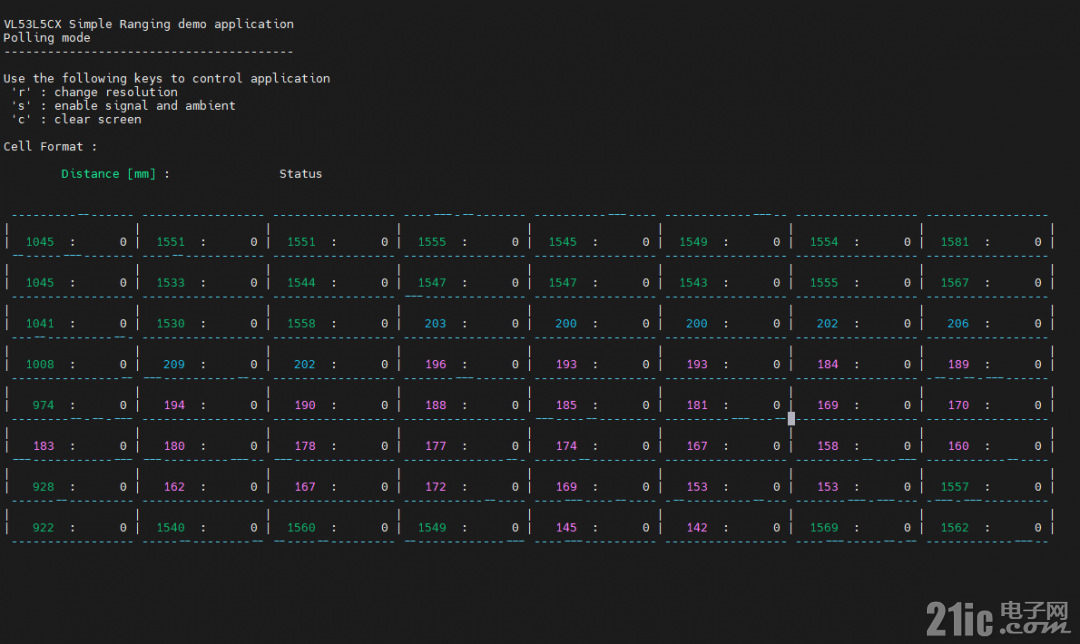
Task: Click the 'VL53L5CX Simple Ranging demo application' title line
Action: click(149, 24)
